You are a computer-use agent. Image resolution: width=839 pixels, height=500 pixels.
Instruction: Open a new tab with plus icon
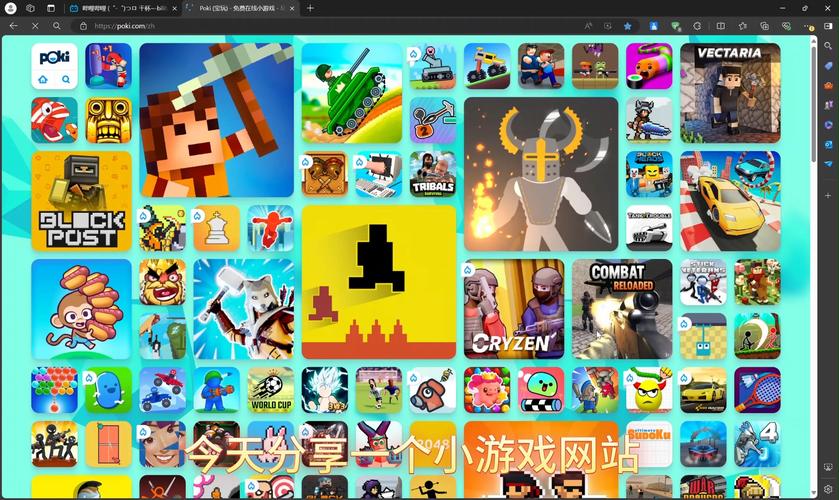pyautogui.click(x=310, y=8)
